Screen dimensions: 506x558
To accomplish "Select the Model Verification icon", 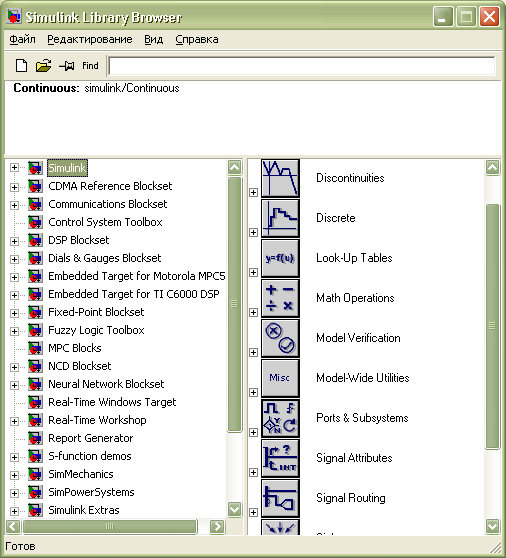I will 280,338.
